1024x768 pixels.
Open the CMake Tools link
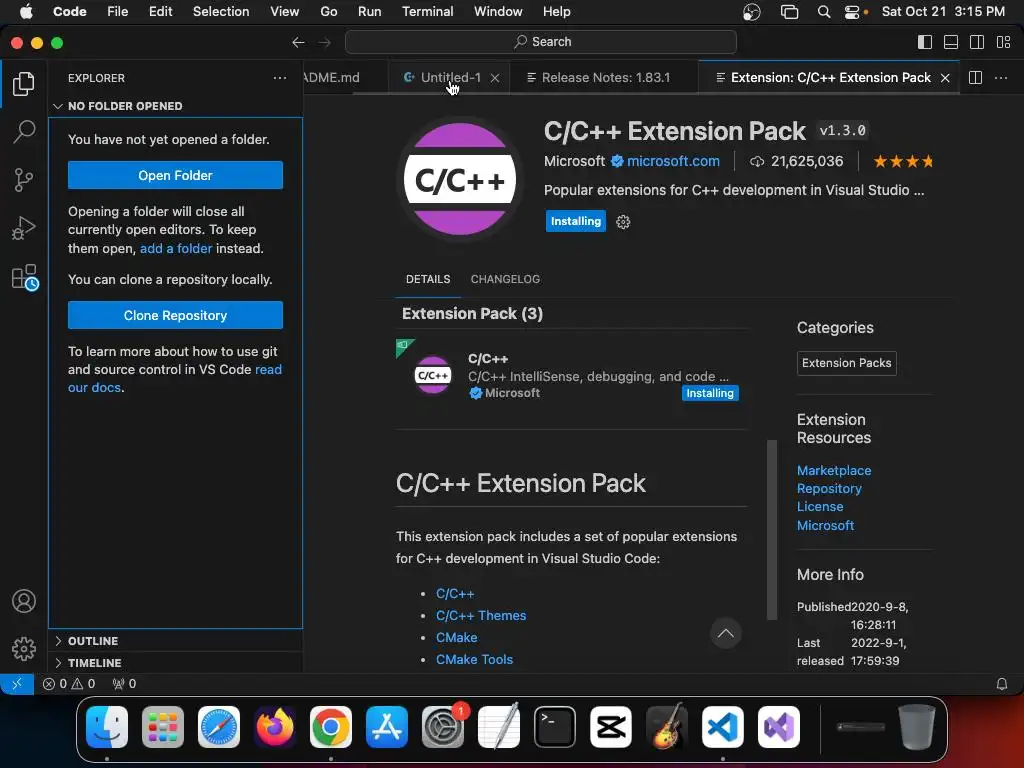pos(474,660)
